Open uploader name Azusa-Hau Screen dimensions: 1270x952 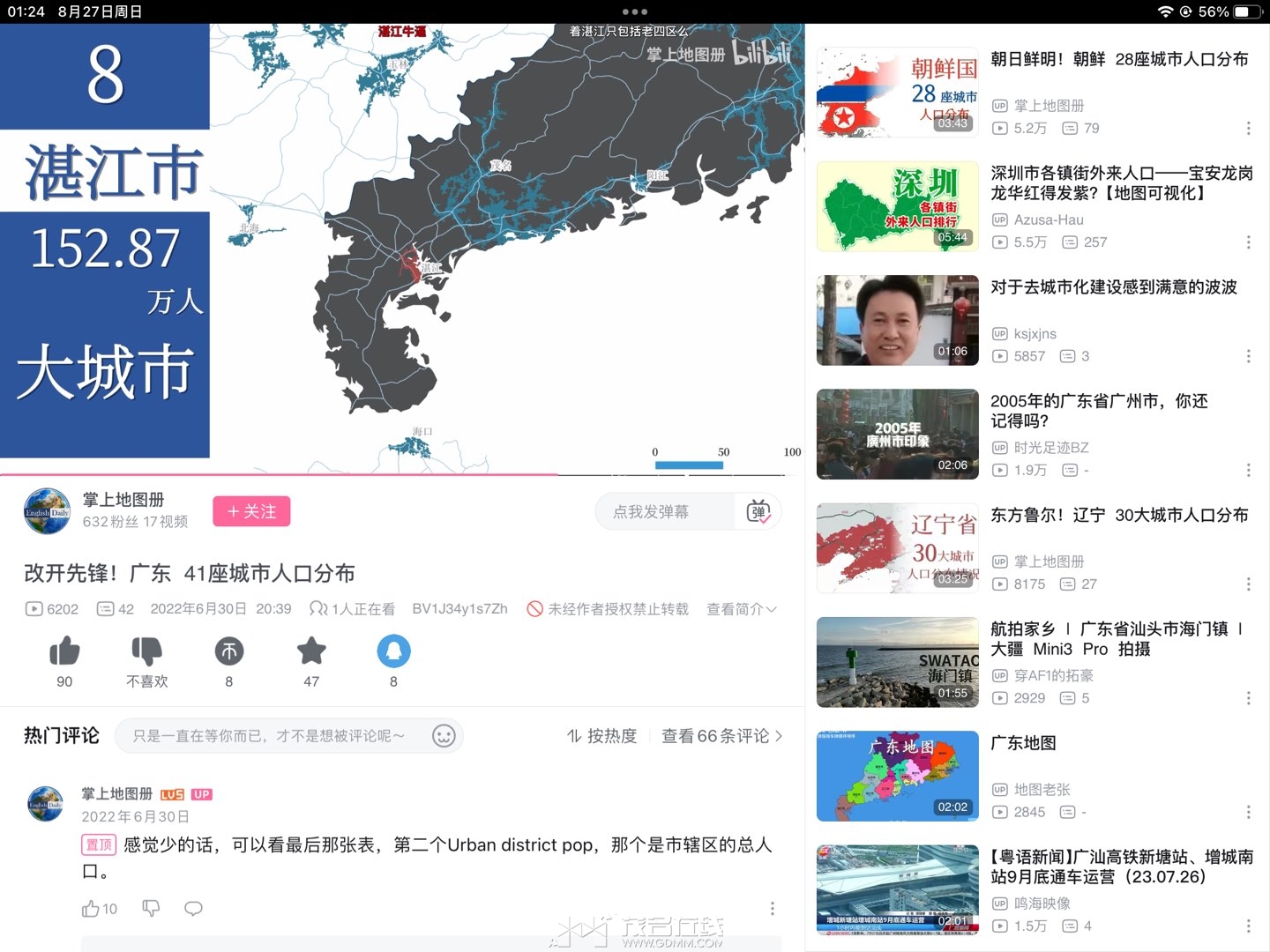coord(1049,219)
